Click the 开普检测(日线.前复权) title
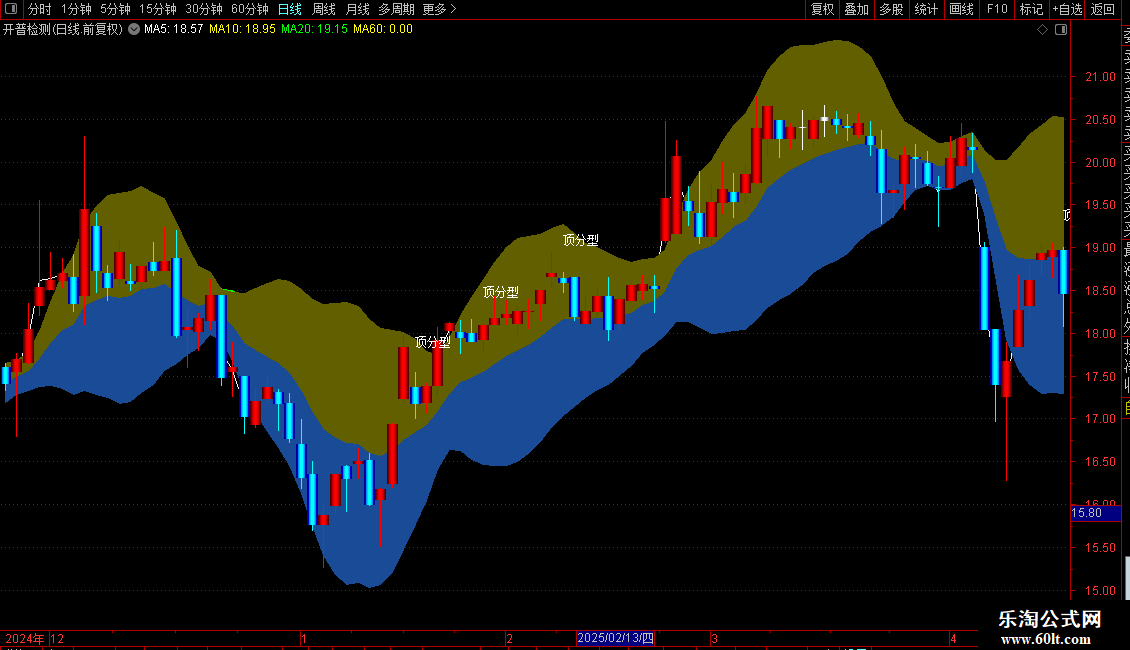This screenshot has height=650, width=1130. pyautogui.click(x=63, y=30)
